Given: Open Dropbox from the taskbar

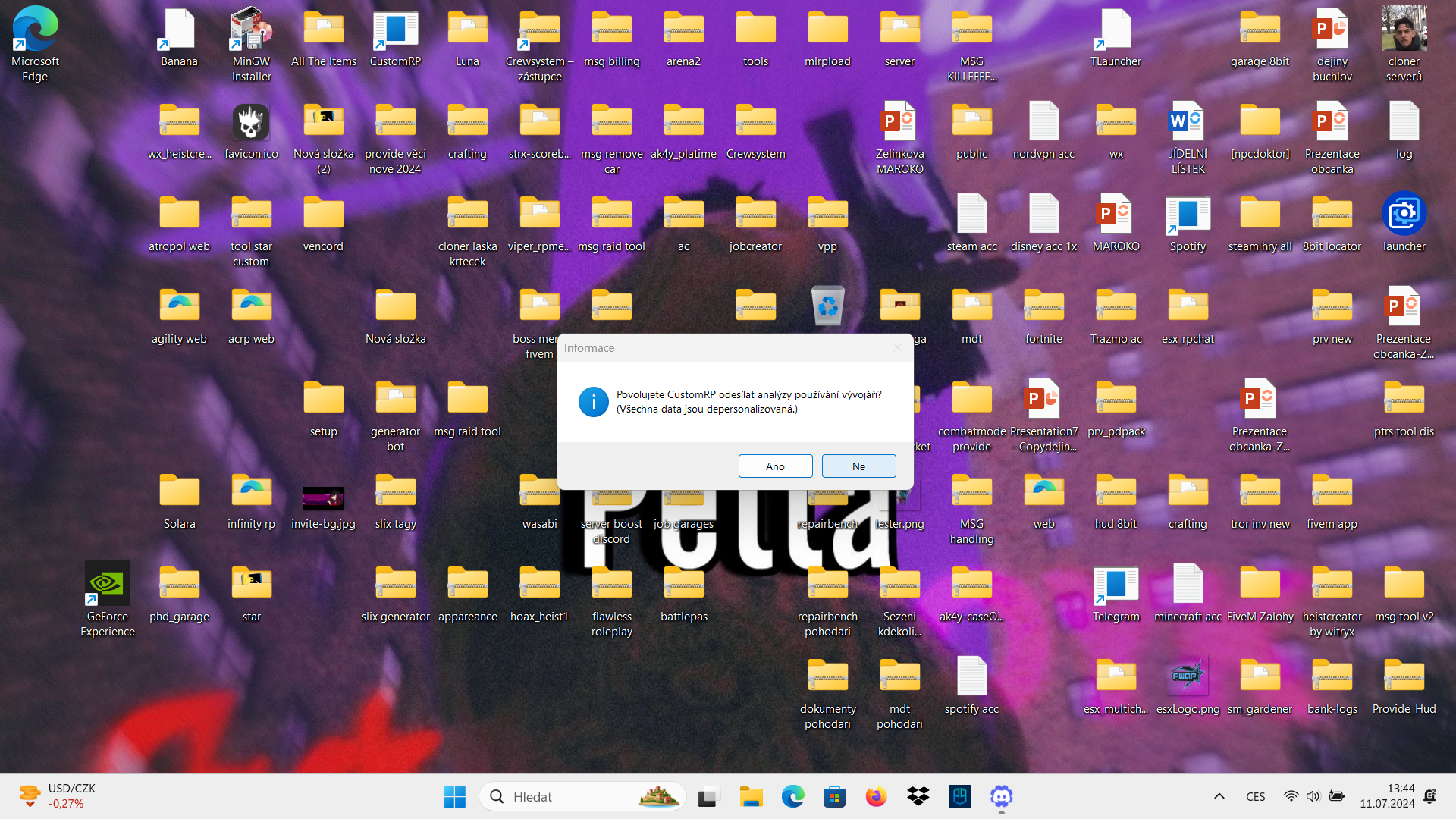Looking at the screenshot, I should coord(918,796).
